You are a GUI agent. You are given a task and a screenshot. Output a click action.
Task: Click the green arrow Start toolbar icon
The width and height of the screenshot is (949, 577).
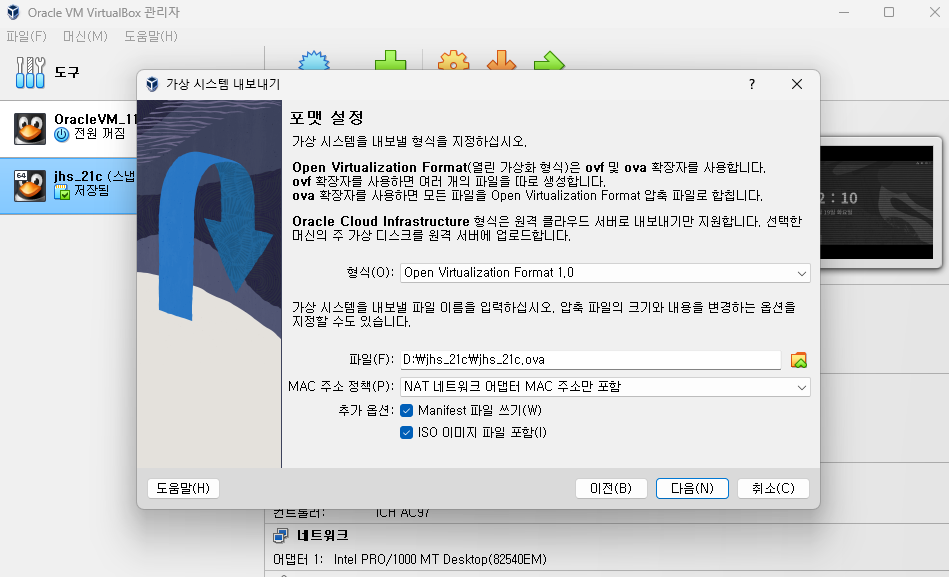tap(549, 61)
